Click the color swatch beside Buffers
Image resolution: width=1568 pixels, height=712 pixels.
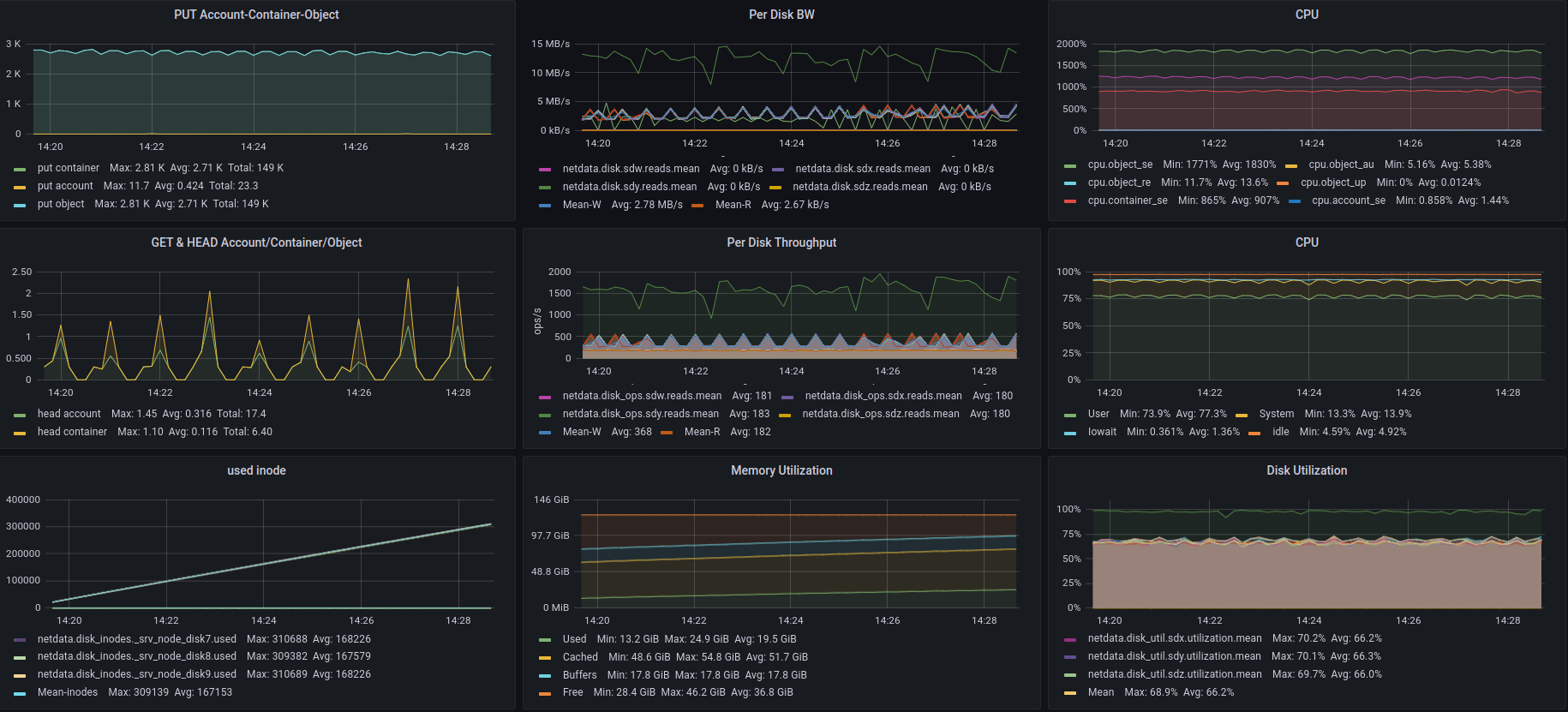point(545,676)
